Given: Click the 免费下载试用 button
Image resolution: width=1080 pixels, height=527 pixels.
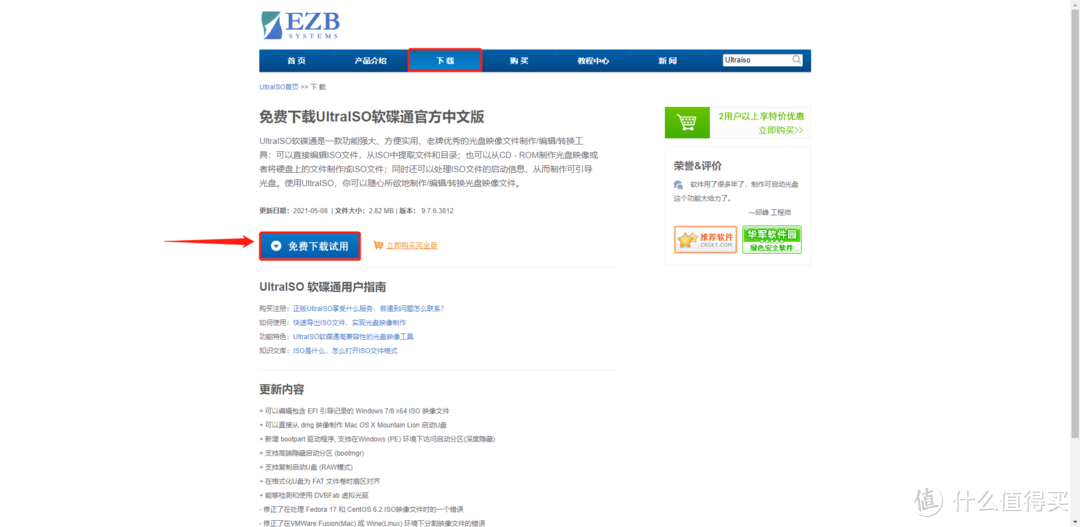Looking at the screenshot, I should point(310,246).
